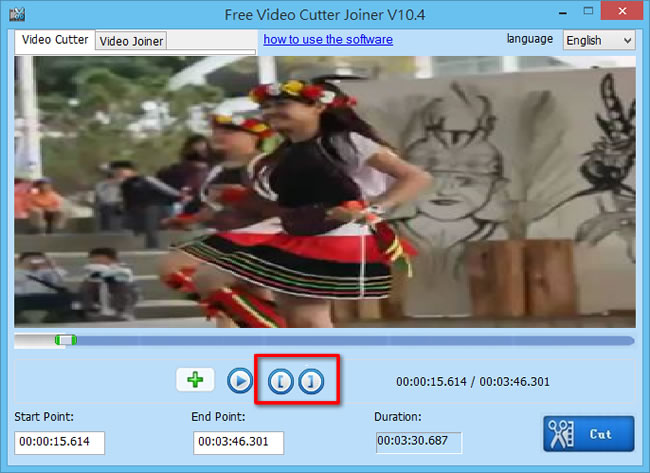This screenshot has width=650, height=473.
Task: Set end point with right bracket button
Action: [x=311, y=381]
